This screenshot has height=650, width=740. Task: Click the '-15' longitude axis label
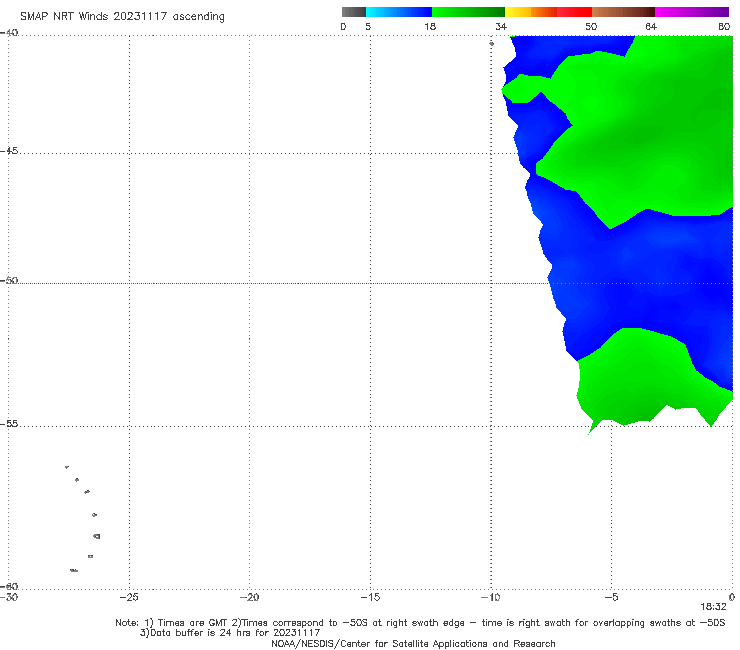[x=370, y=597]
